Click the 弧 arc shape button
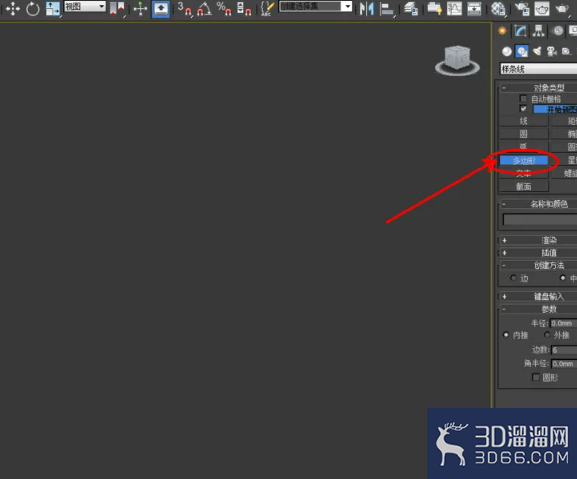Screen dimensions: 577x479 point(524,146)
